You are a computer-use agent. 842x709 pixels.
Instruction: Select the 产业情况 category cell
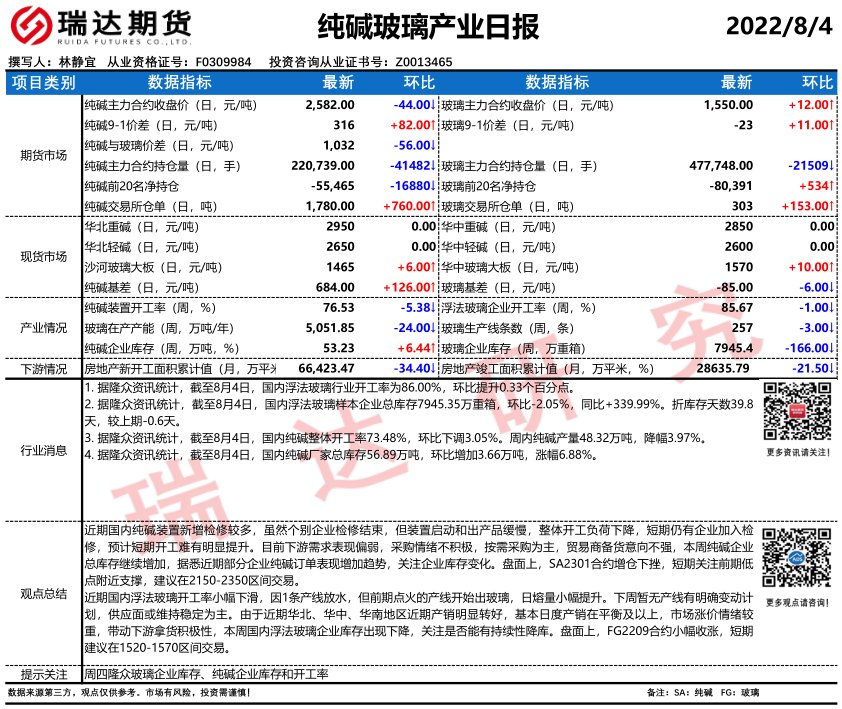pos(43,327)
